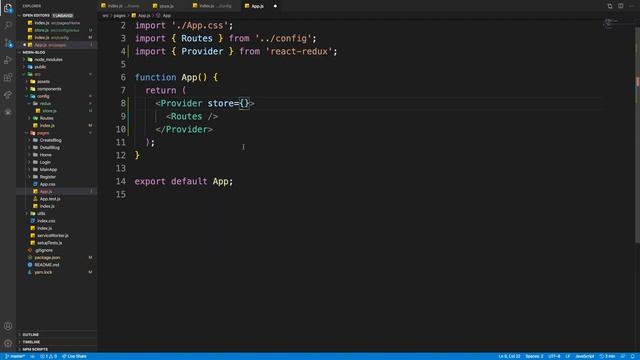640x360 pixels.
Task: Change the UTF-8 file encoding
Action: [x=554, y=356]
